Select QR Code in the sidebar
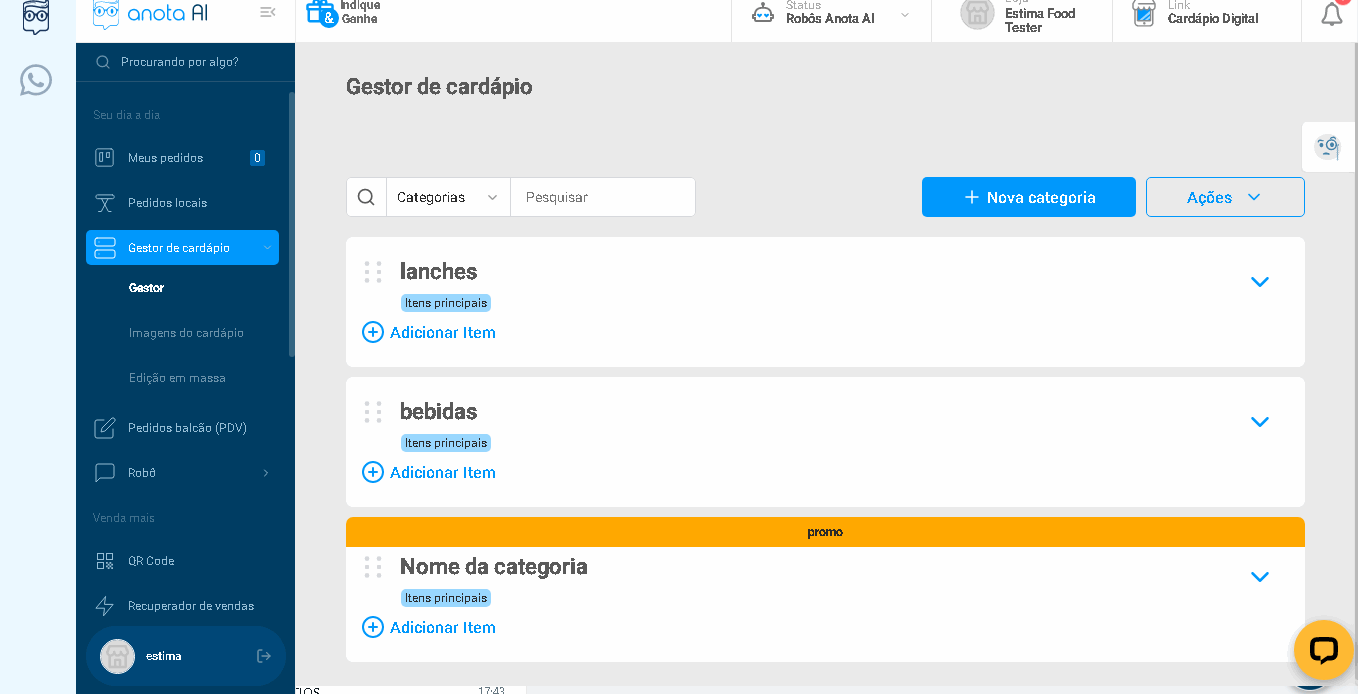The width and height of the screenshot is (1358, 694). (151, 561)
